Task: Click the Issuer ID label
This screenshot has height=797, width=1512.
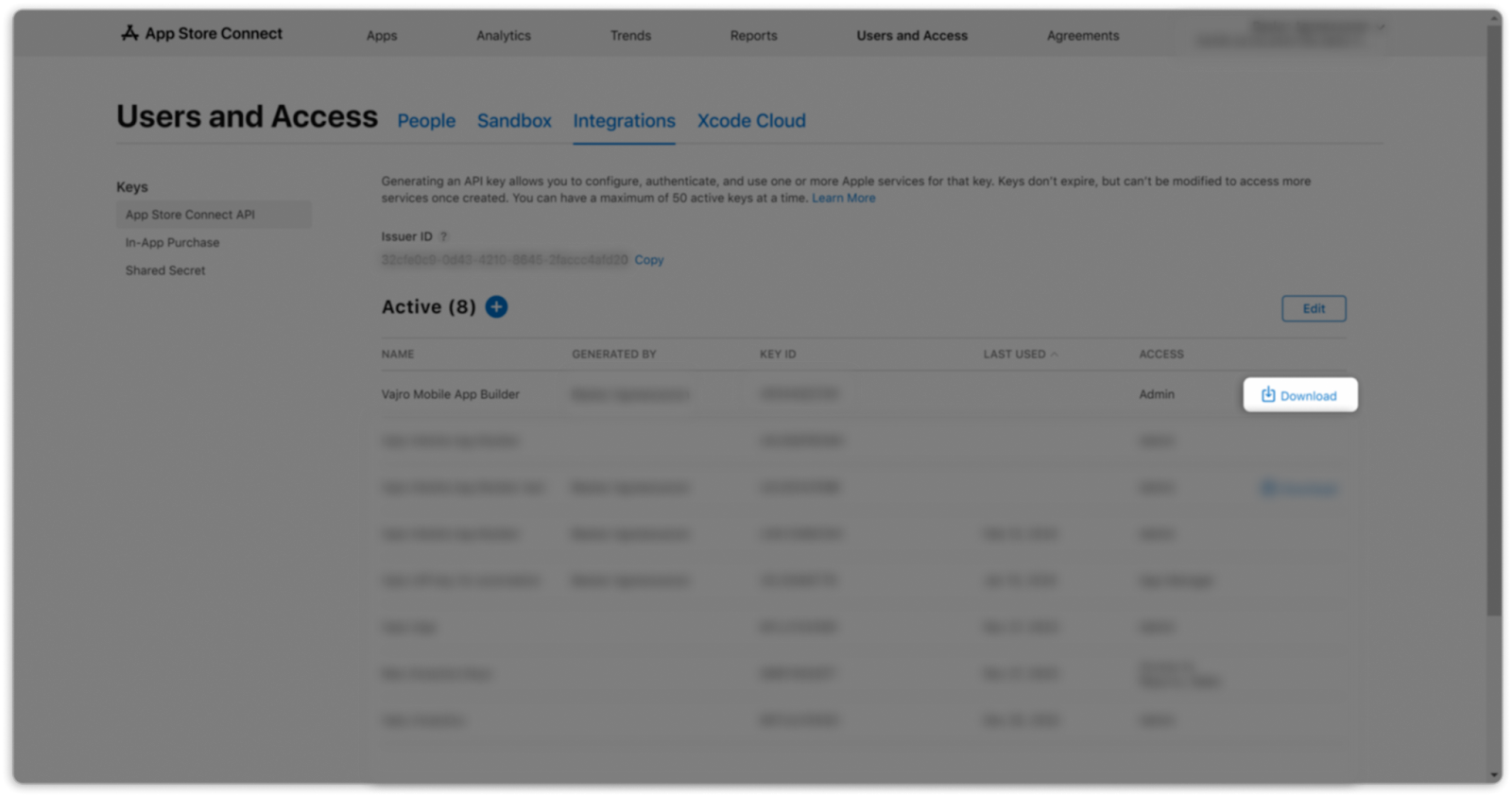Action: 406,236
